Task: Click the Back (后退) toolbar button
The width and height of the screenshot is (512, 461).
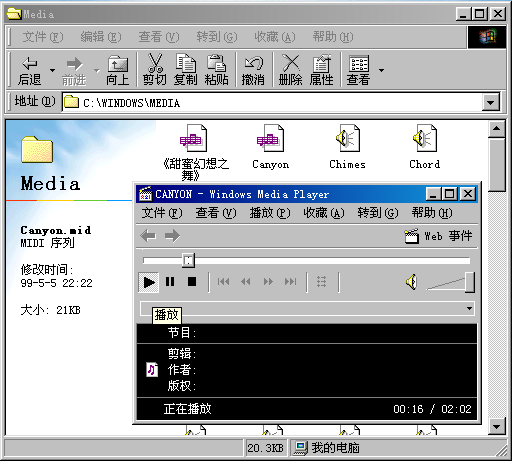Action: point(30,70)
